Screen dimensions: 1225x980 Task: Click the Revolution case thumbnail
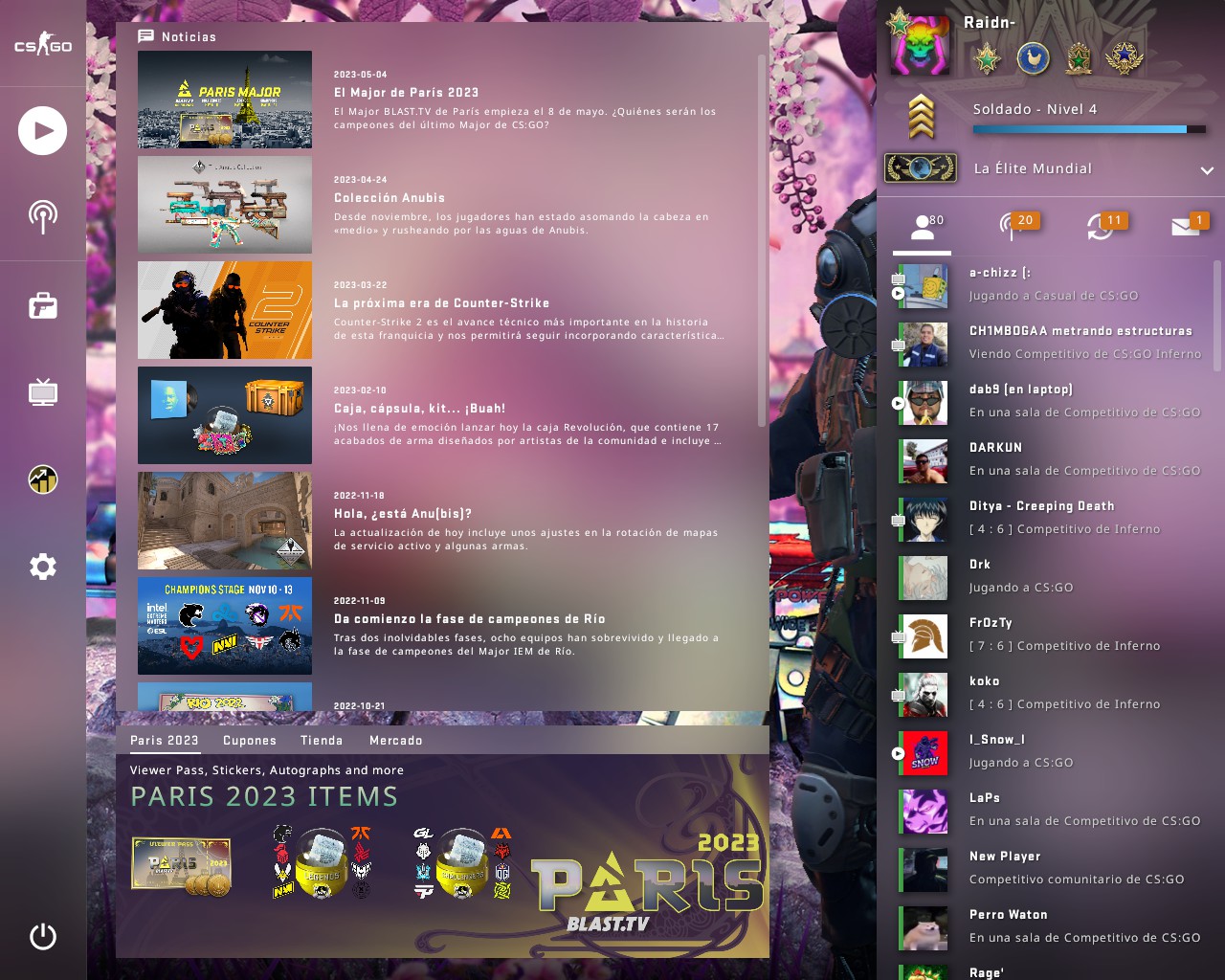[225, 415]
